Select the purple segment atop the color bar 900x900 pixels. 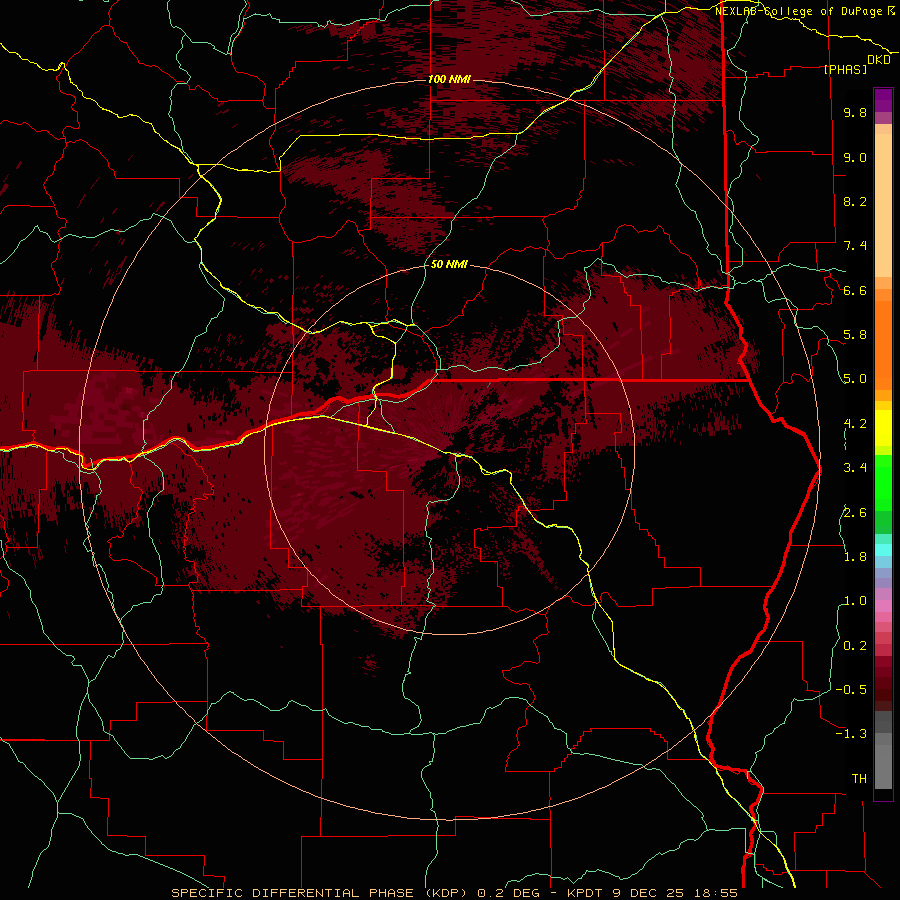(883, 100)
